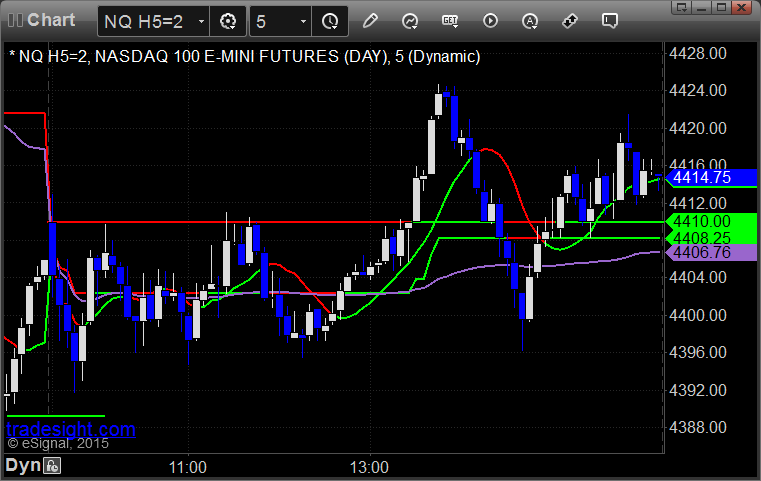Expand the NQ H5=2 symbol dropdown arrow
Screen dimensions: 761x481
201,22
